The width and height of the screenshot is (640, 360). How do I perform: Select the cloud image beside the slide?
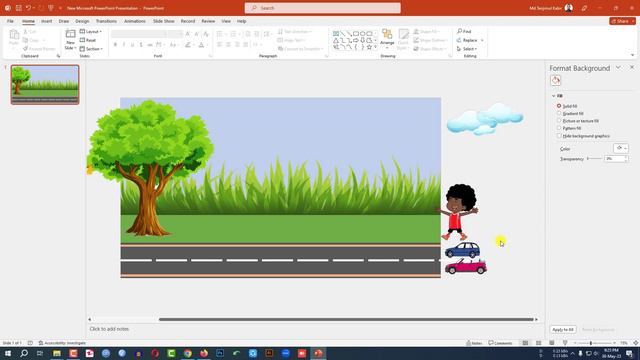coord(484,119)
